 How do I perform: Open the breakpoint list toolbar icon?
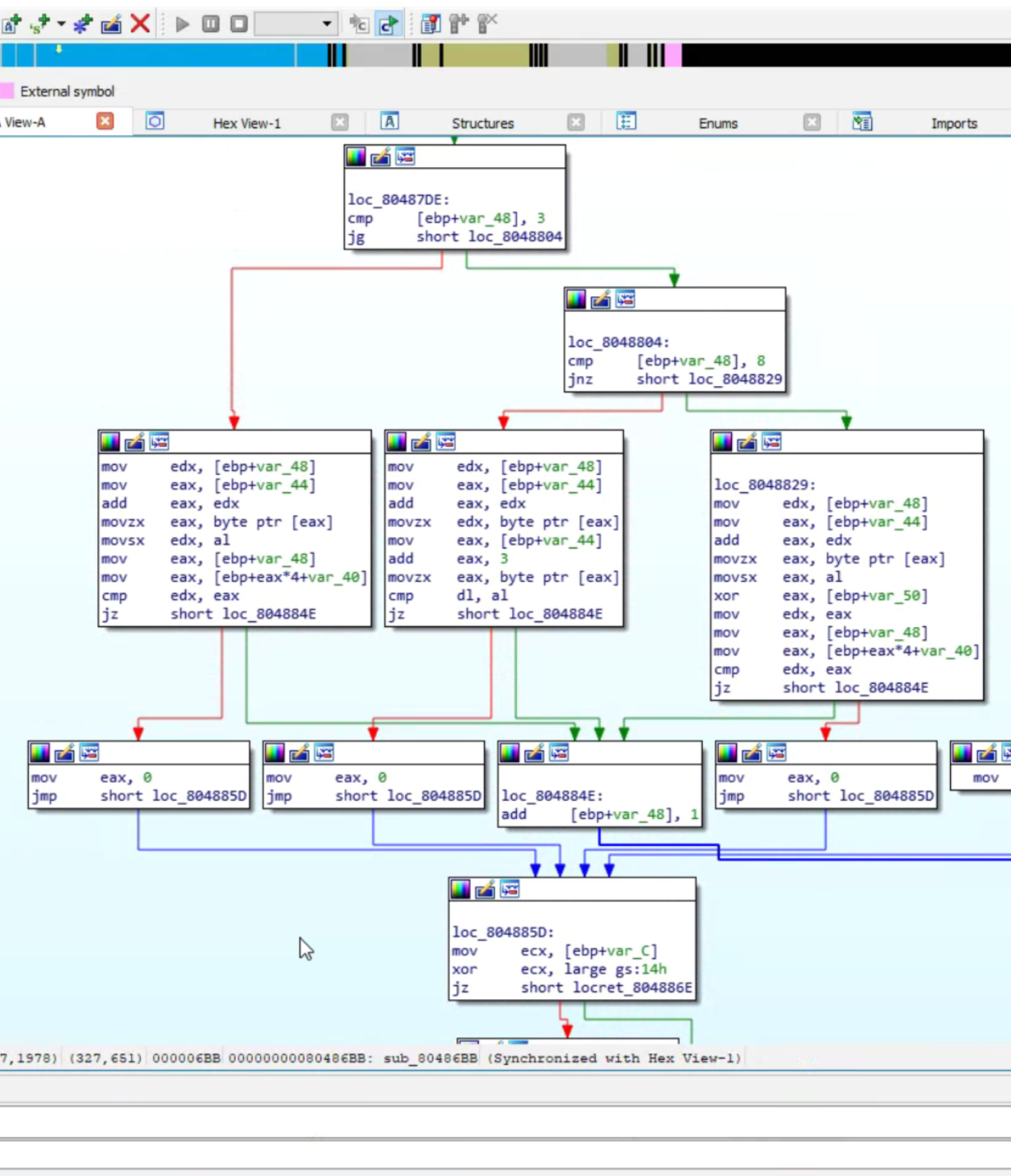click(431, 24)
